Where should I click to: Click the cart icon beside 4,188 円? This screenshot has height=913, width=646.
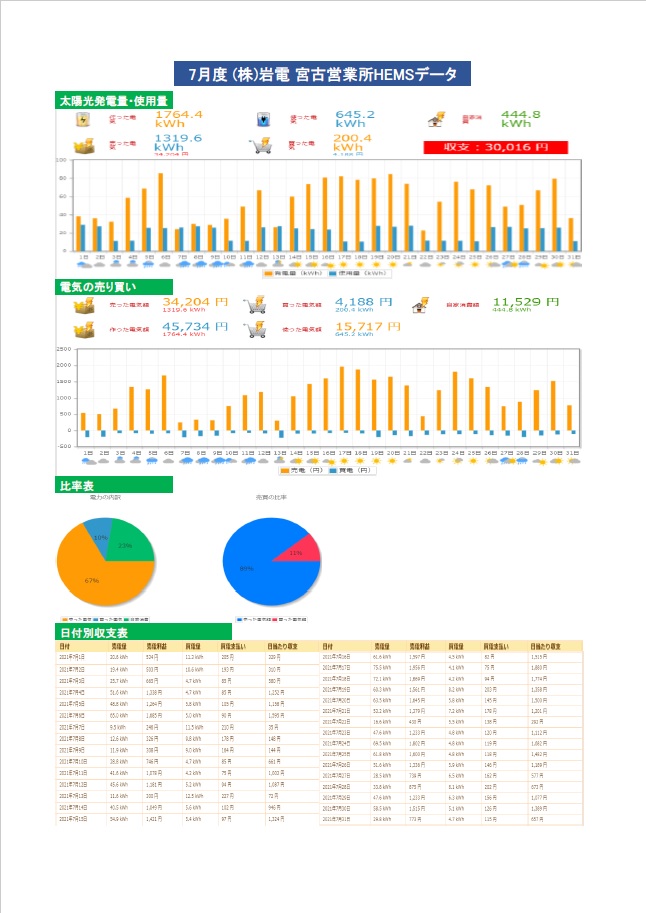[256, 305]
